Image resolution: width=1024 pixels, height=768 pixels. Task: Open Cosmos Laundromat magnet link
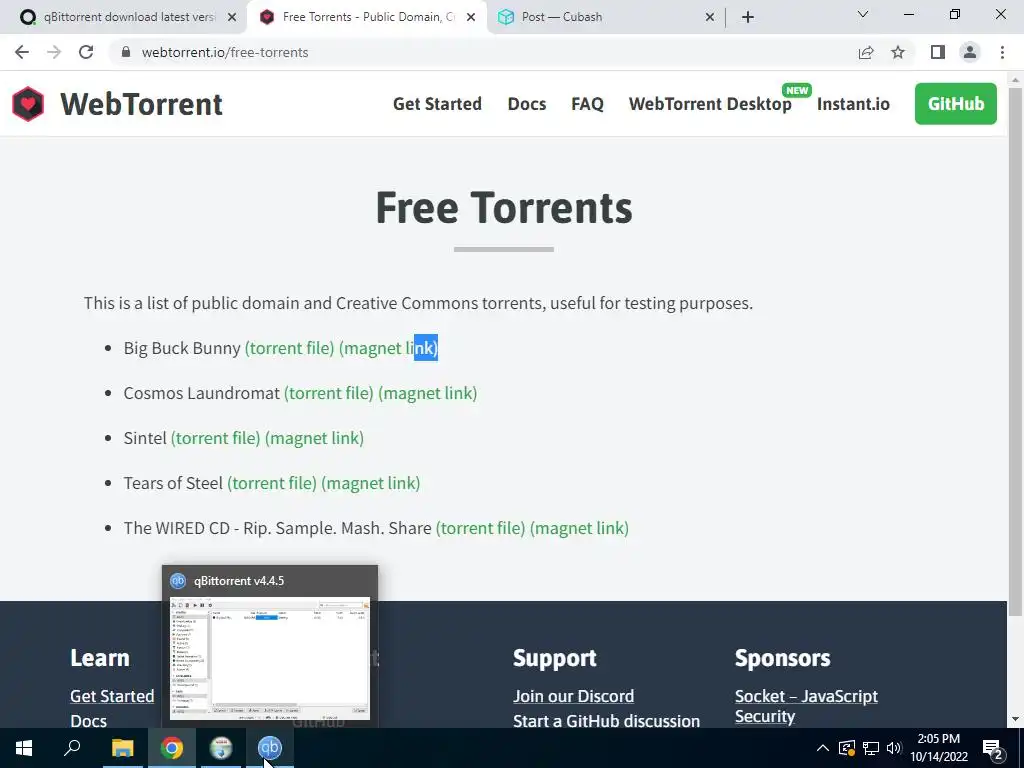[x=428, y=393]
